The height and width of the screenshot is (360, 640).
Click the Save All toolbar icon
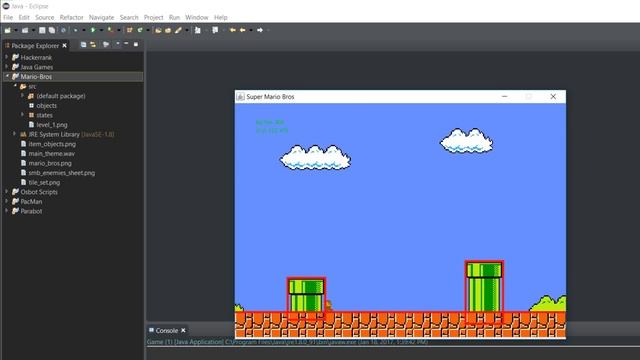52,30
